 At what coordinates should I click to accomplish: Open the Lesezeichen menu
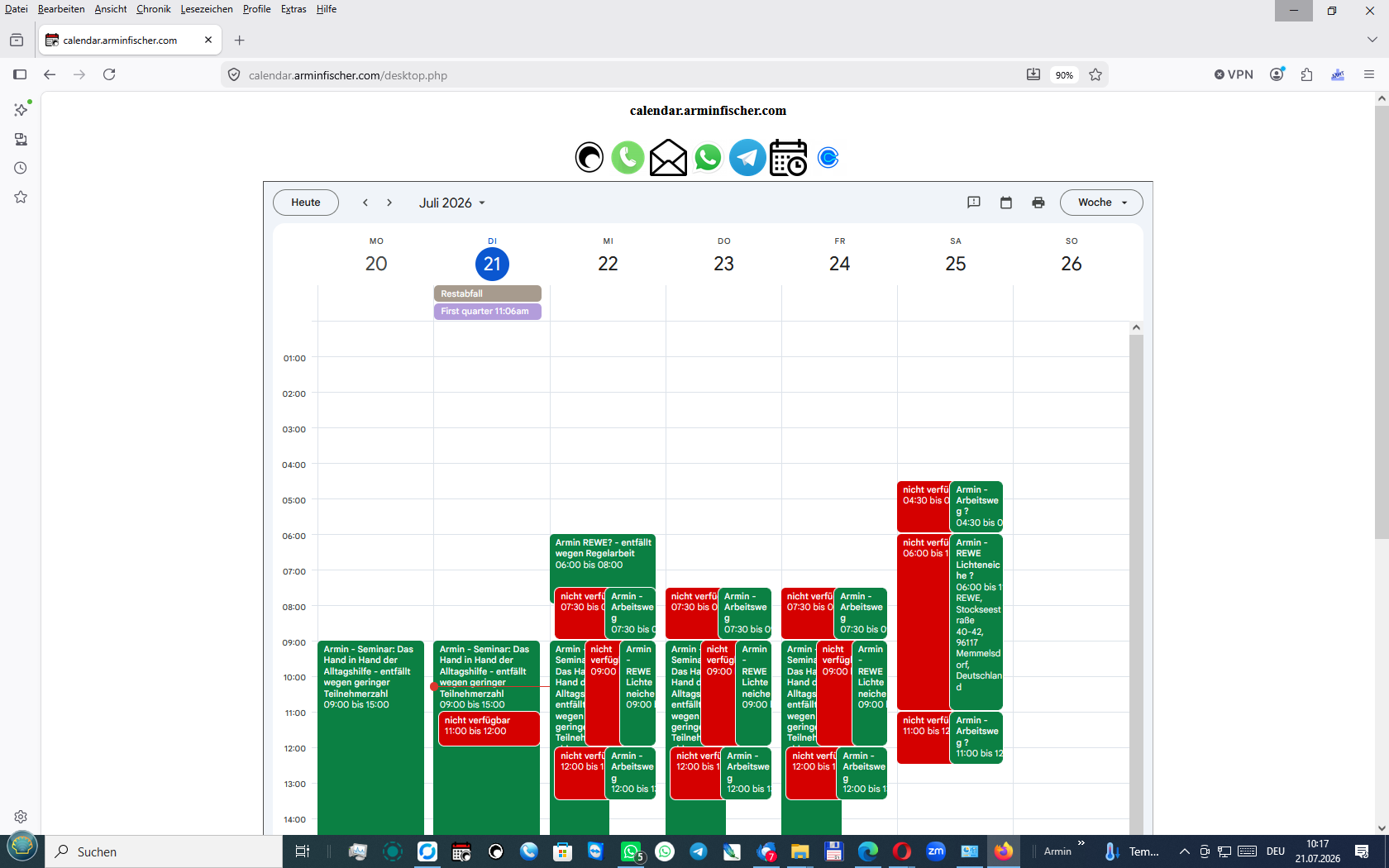click(x=207, y=9)
